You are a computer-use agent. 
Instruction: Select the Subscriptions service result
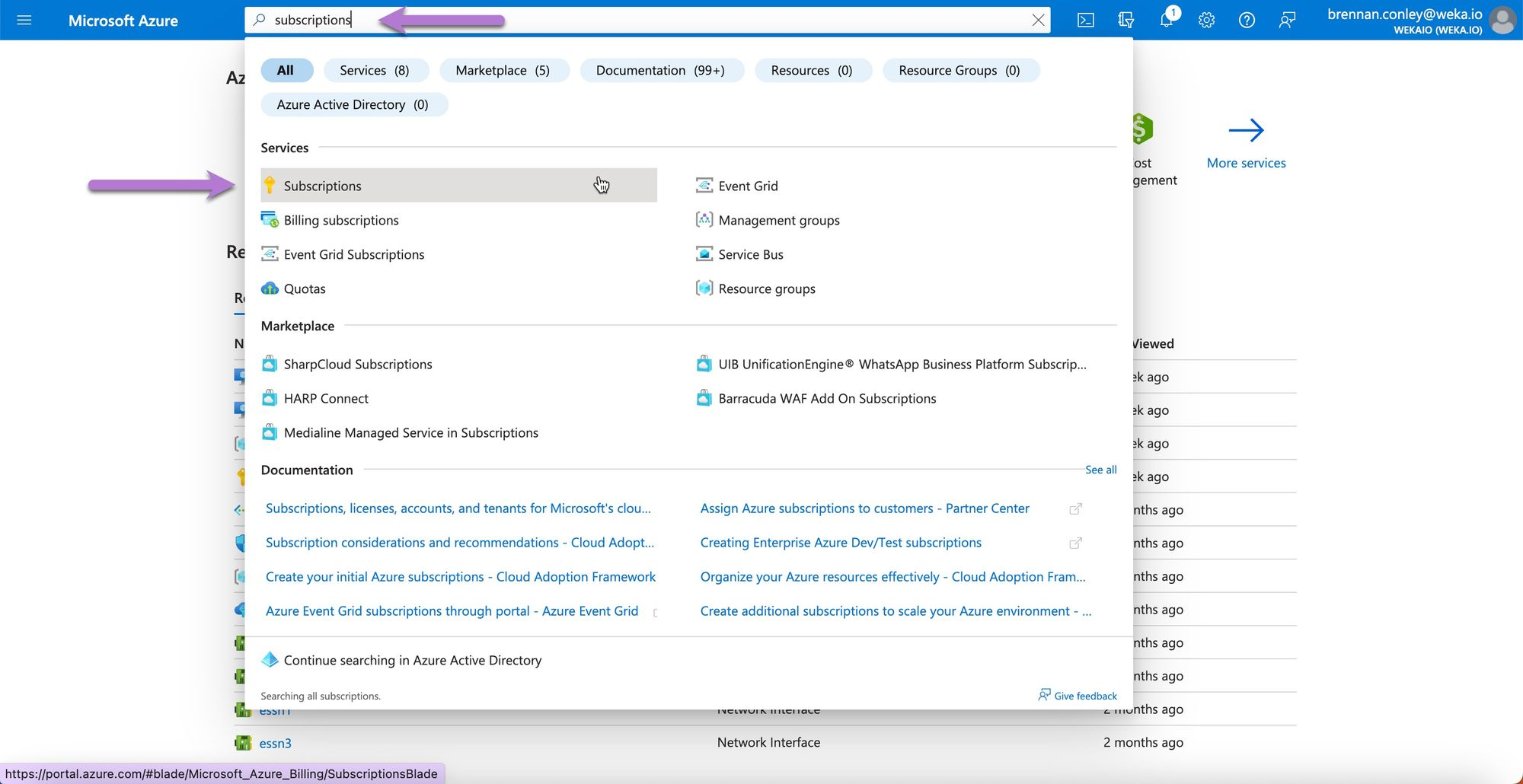pos(323,186)
